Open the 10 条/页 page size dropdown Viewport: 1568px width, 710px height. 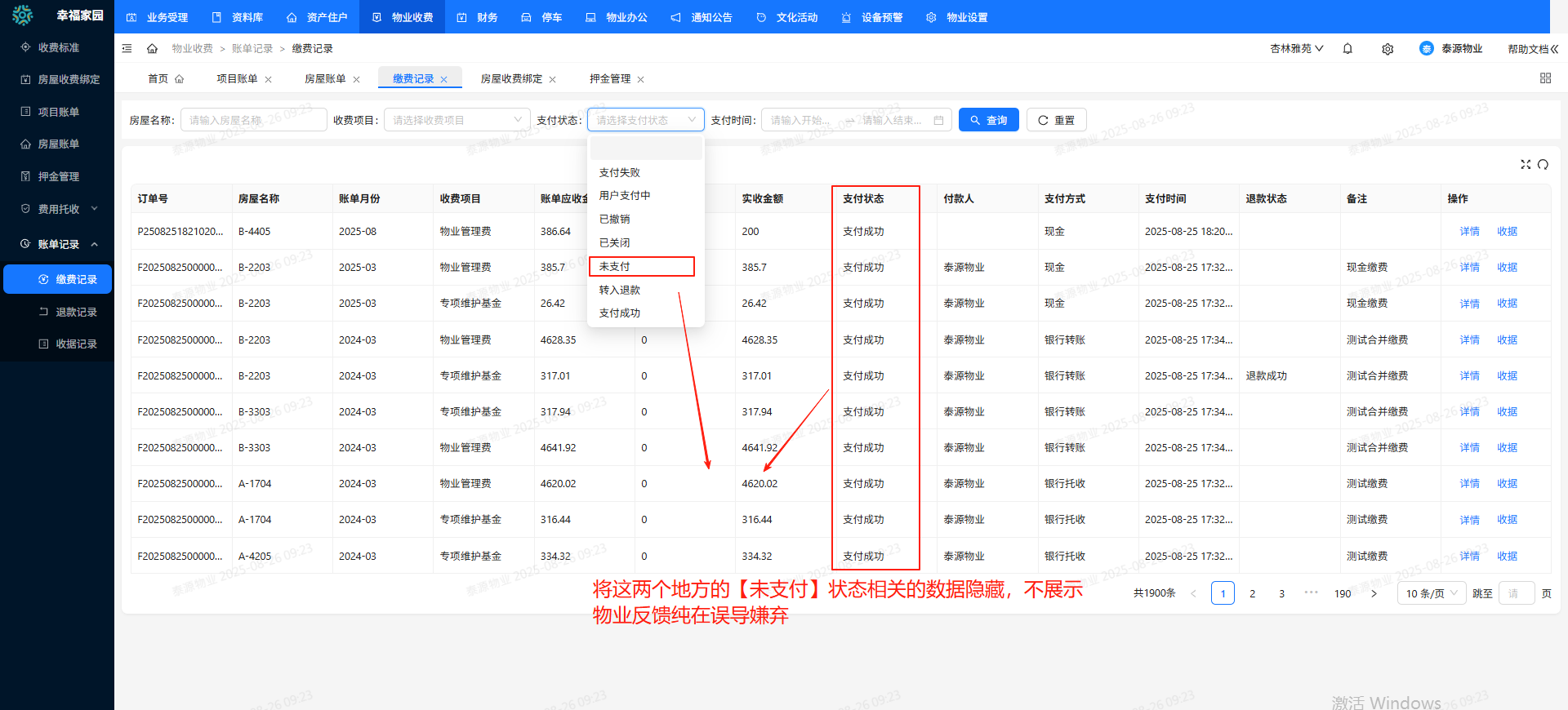1432,594
